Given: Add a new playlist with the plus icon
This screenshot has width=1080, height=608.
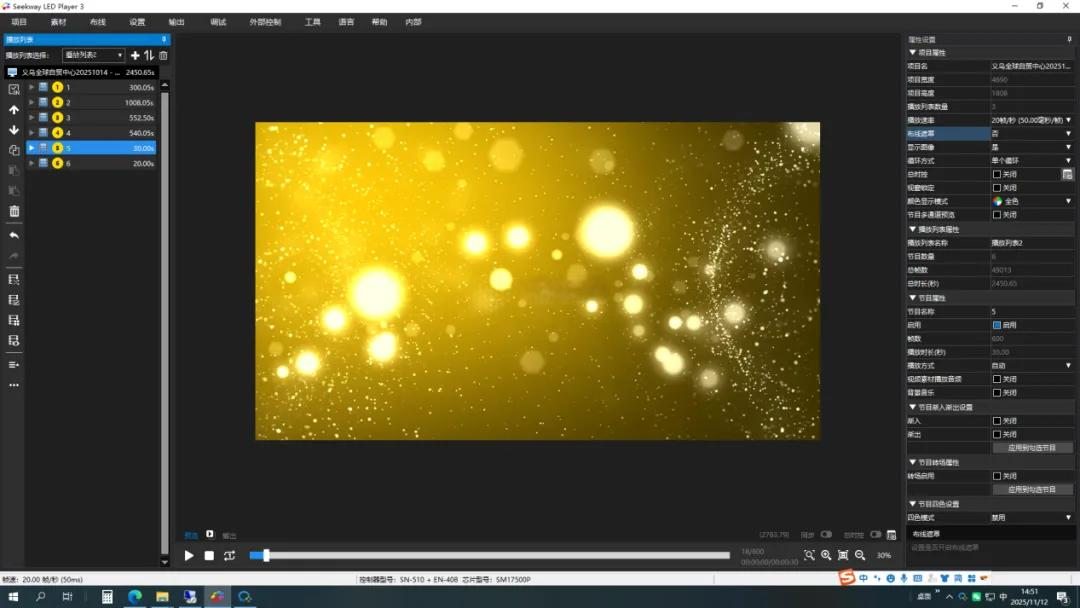Looking at the screenshot, I should 135,55.
